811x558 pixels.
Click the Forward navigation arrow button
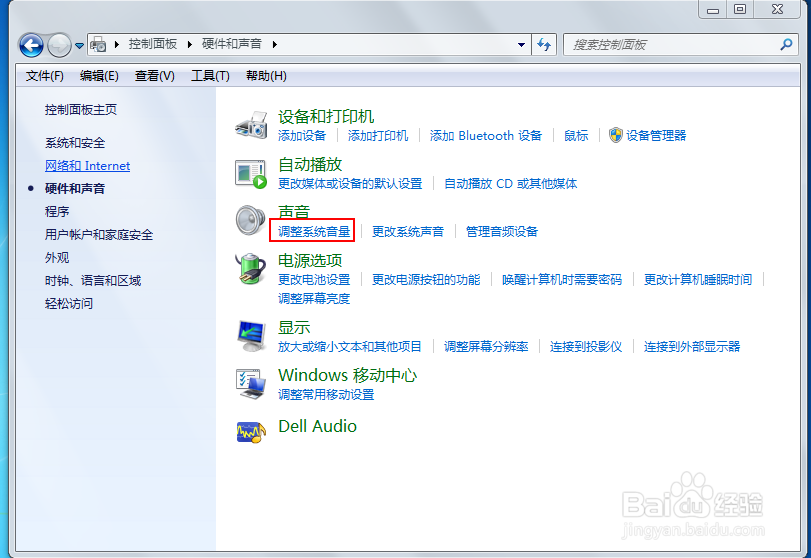pos(59,45)
